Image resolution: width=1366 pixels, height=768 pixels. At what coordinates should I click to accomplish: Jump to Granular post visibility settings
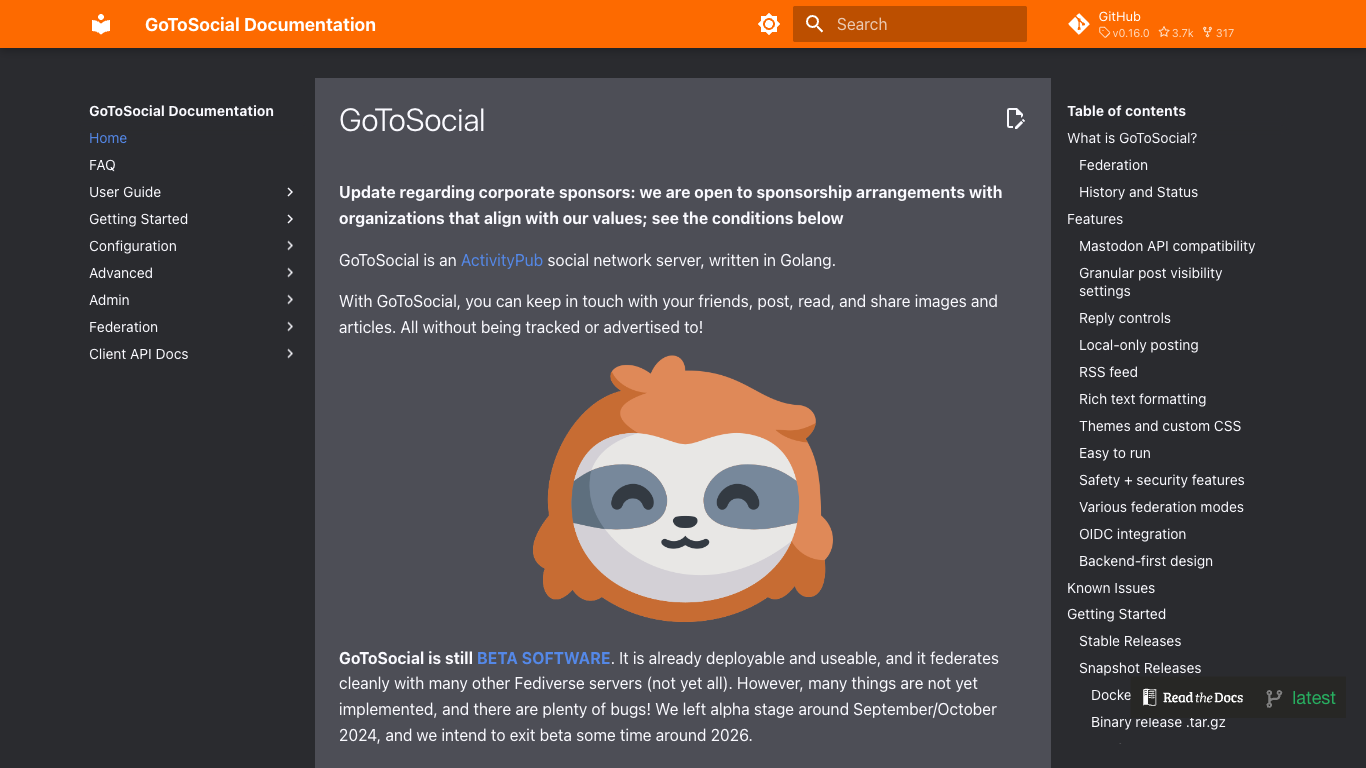[x=1150, y=282]
